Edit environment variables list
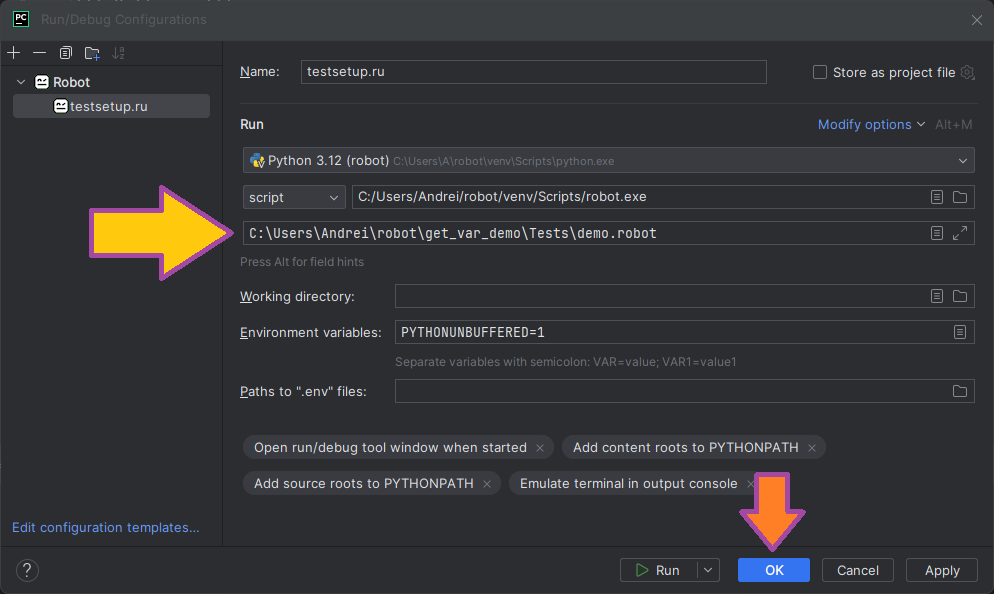This screenshot has width=994, height=594. pyautogui.click(x=960, y=332)
